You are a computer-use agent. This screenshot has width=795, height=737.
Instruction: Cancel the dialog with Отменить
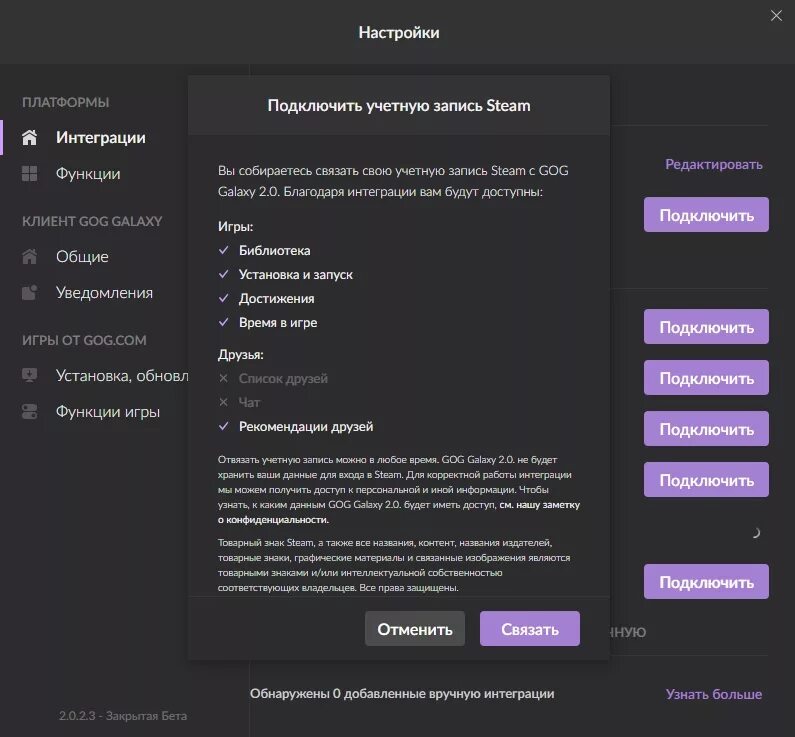pyautogui.click(x=415, y=629)
